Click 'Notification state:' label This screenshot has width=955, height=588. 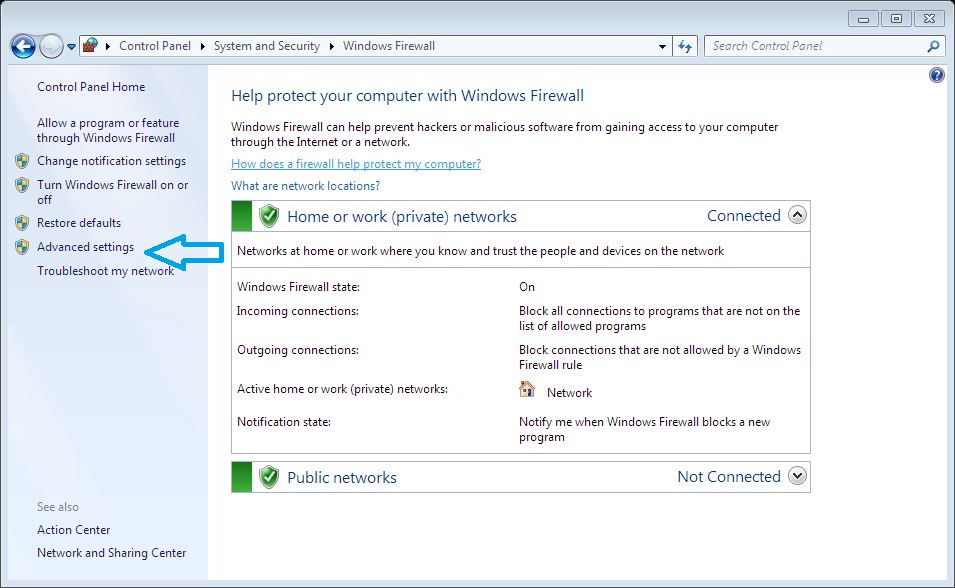click(x=283, y=422)
